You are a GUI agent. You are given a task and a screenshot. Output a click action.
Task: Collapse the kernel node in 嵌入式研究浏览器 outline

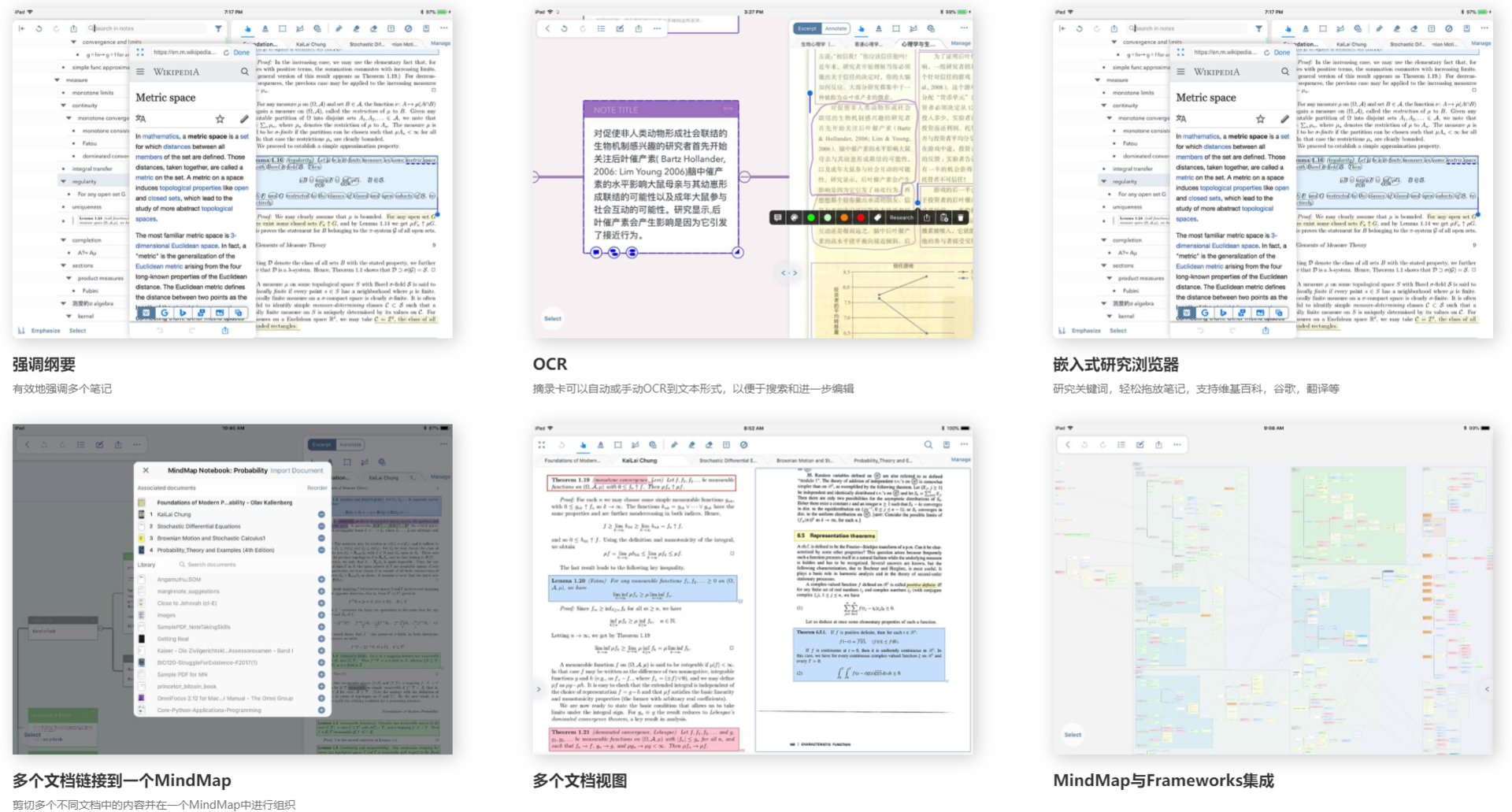1110,316
